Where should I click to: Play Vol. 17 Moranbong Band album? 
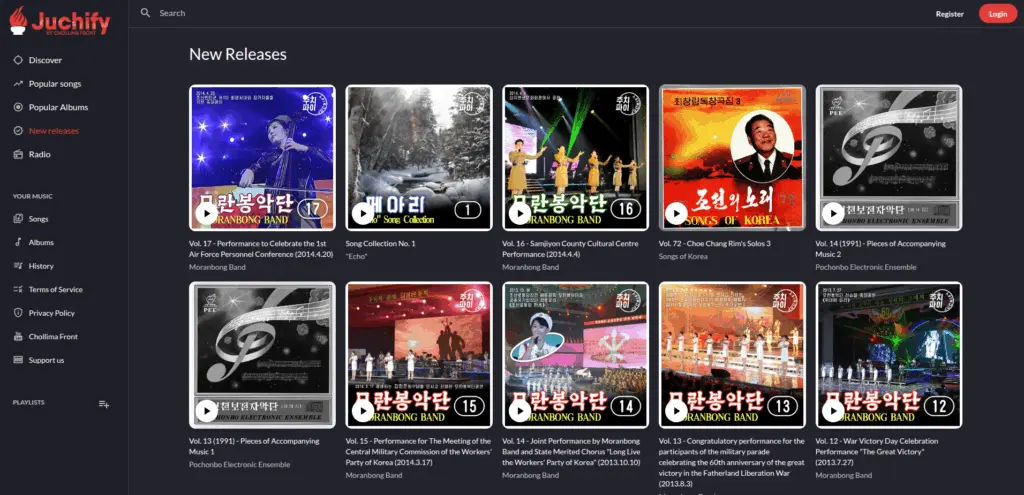(x=205, y=212)
